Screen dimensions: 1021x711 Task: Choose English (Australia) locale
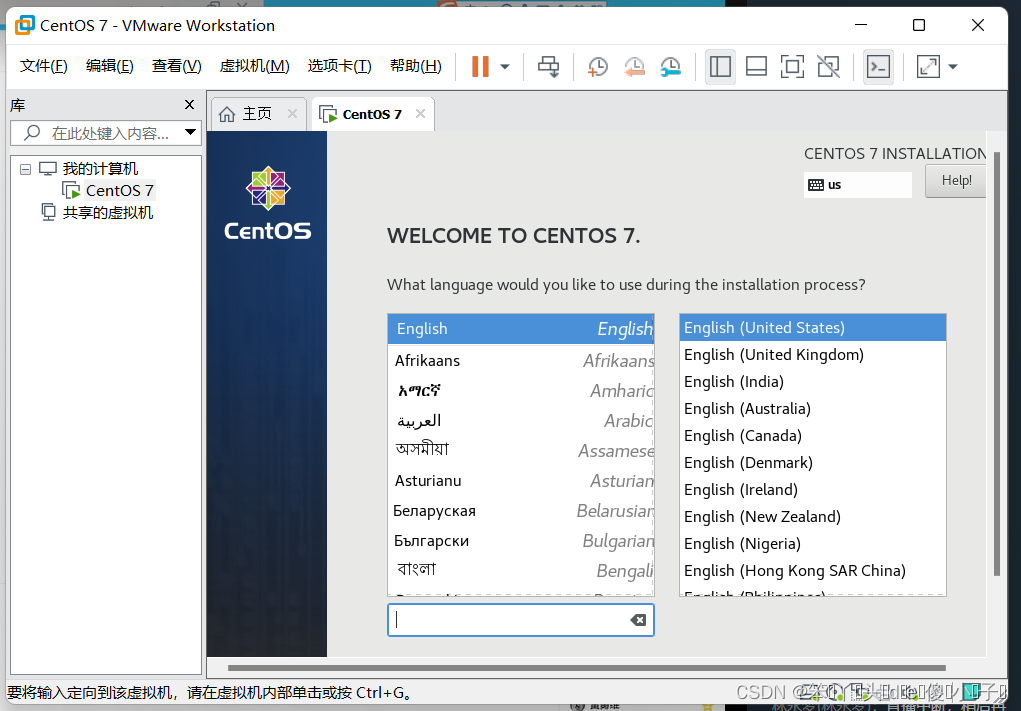(x=813, y=409)
